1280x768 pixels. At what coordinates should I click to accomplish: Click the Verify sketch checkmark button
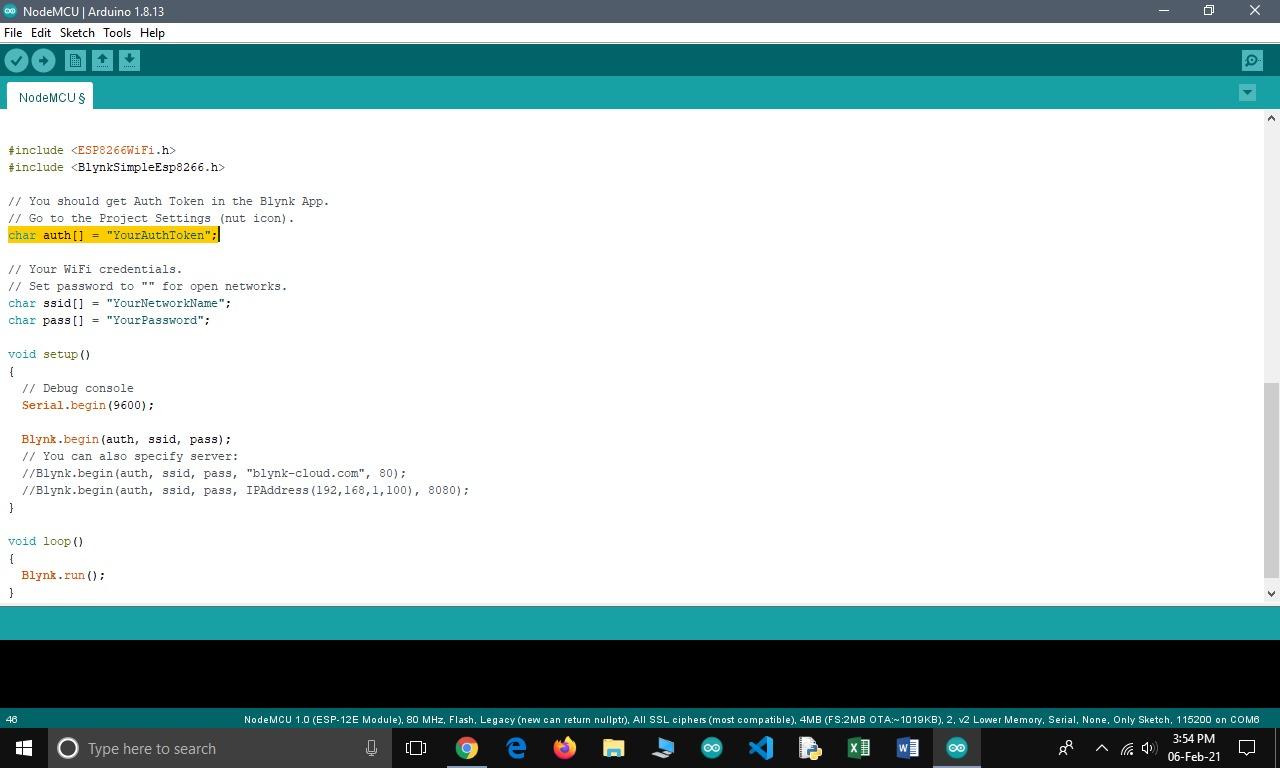[x=16, y=61]
